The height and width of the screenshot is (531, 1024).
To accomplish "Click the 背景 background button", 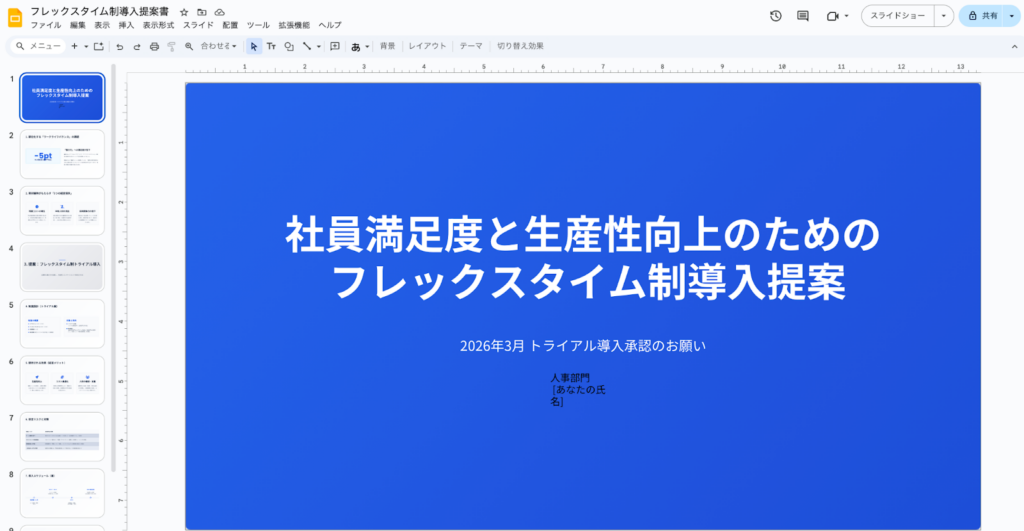I will (387, 46).
